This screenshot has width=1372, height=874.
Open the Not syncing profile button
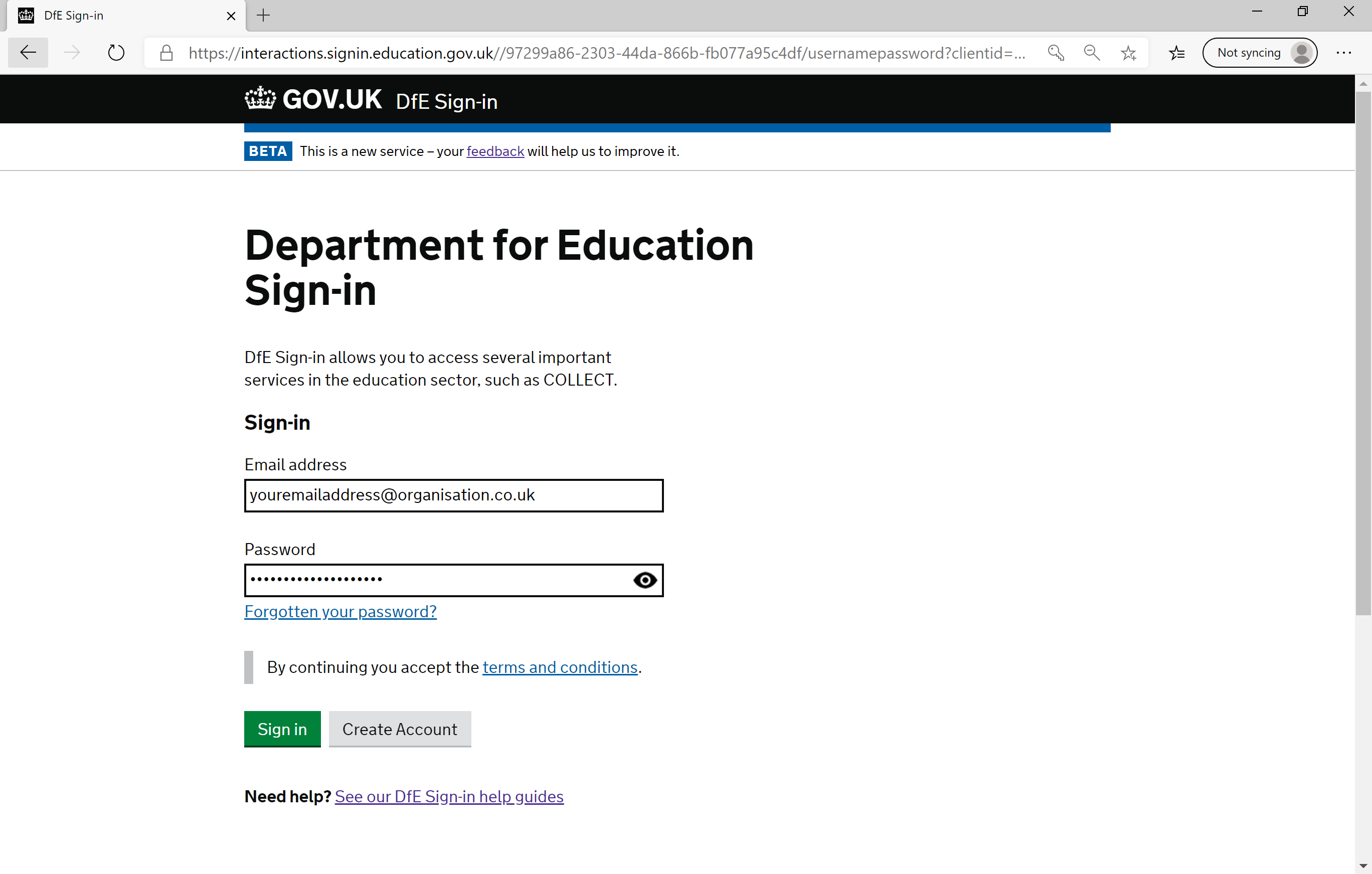(x=1260, y=53)
